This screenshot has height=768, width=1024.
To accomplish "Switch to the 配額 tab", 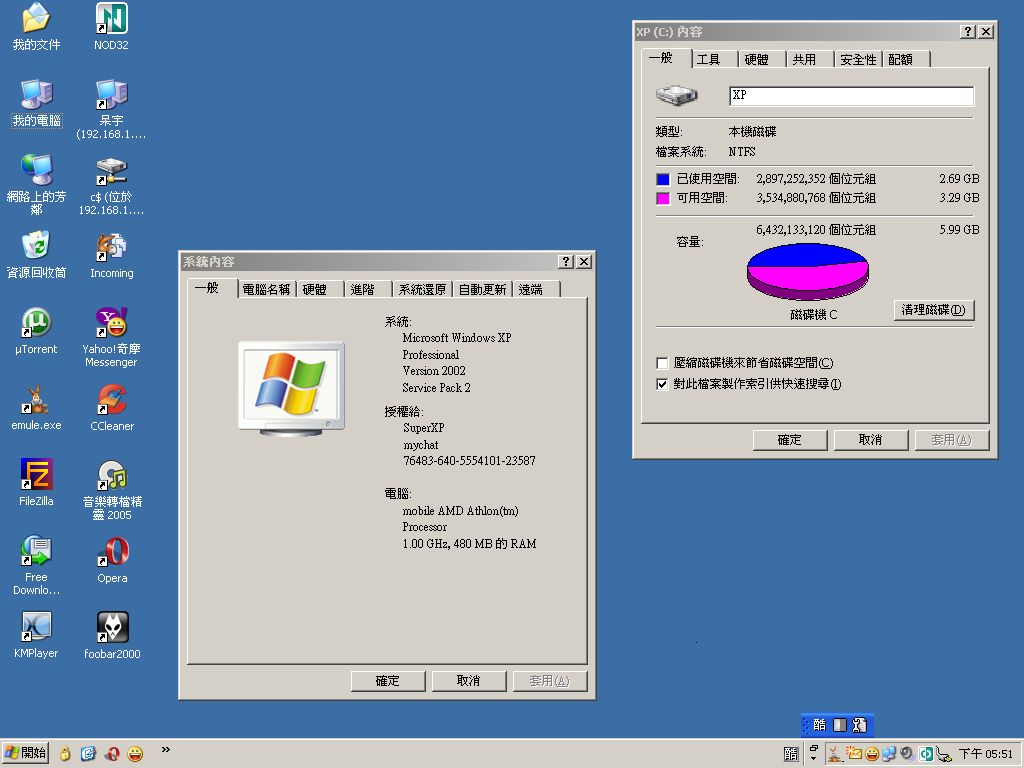I will pyautogui.click(x=901, y=59).
